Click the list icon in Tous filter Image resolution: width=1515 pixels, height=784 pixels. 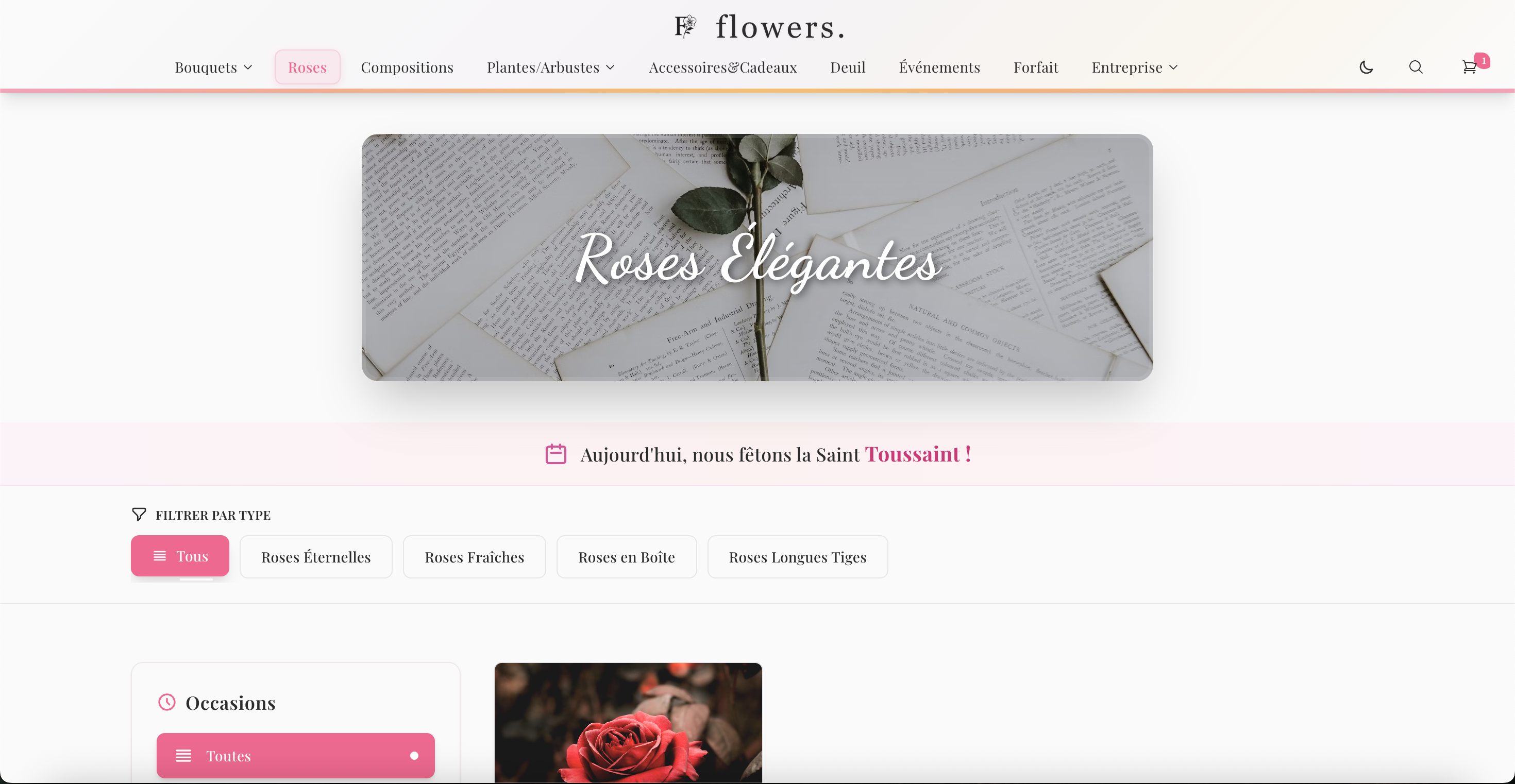tap(159, 556)
